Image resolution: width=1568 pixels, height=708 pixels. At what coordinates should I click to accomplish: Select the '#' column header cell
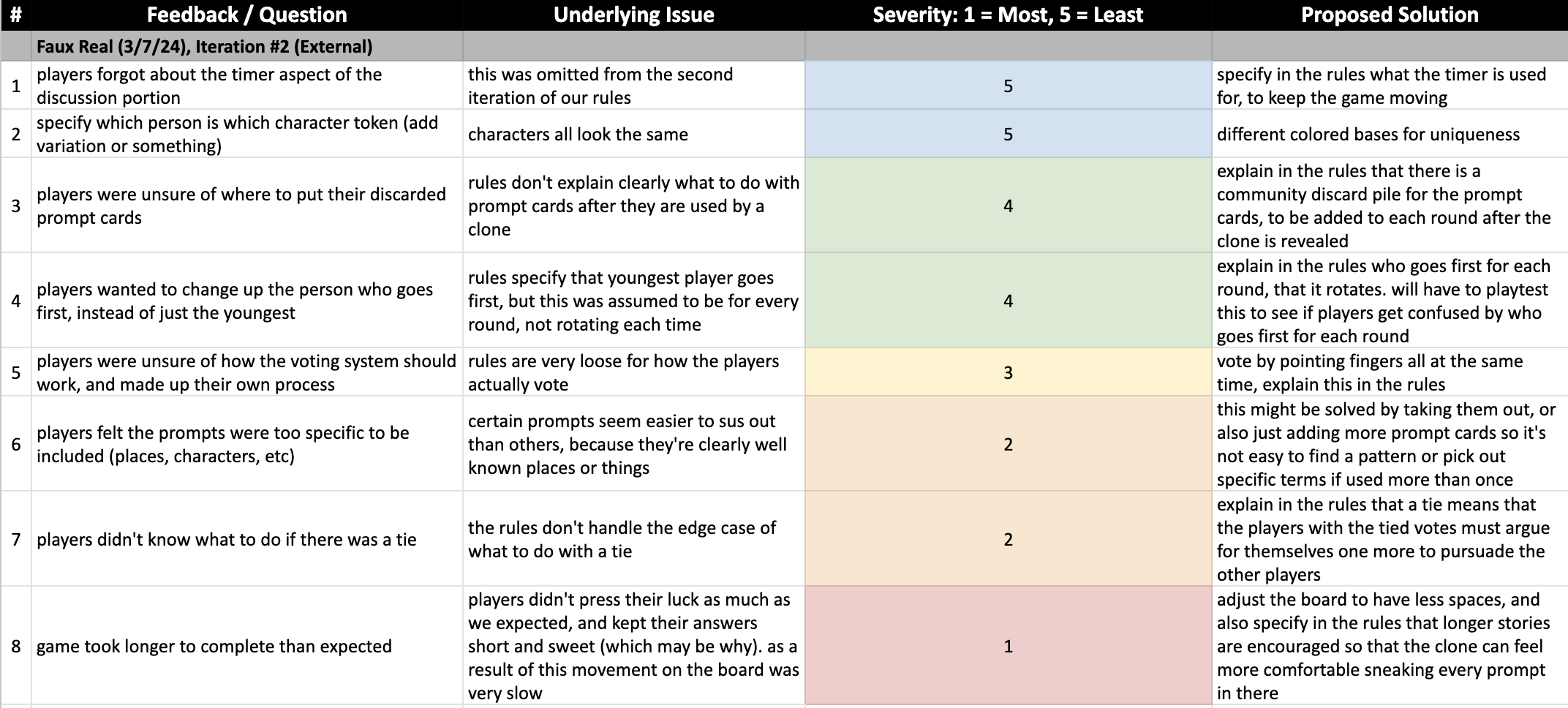coord(15,15)
